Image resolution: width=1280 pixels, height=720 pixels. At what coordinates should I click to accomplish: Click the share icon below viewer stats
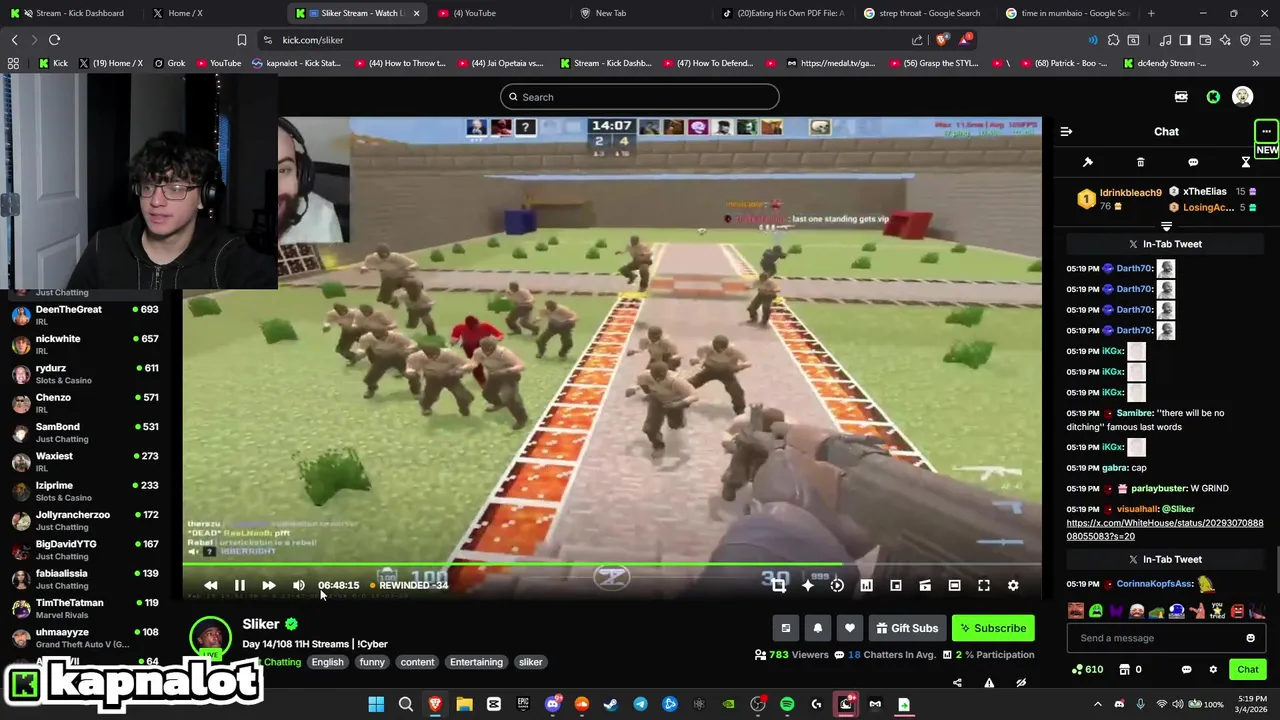pos(957,683)
